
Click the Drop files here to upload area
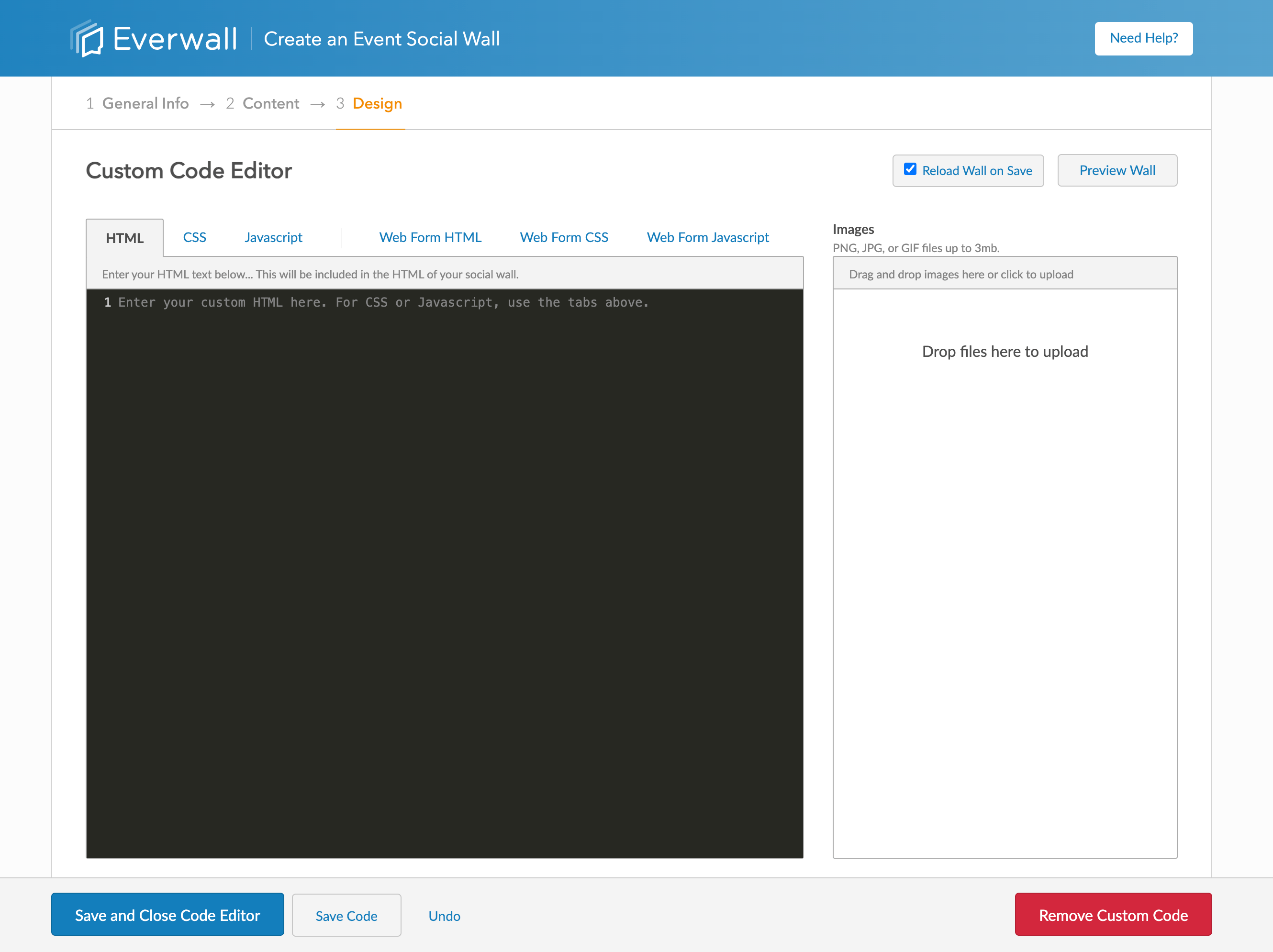click(1004, 352)
